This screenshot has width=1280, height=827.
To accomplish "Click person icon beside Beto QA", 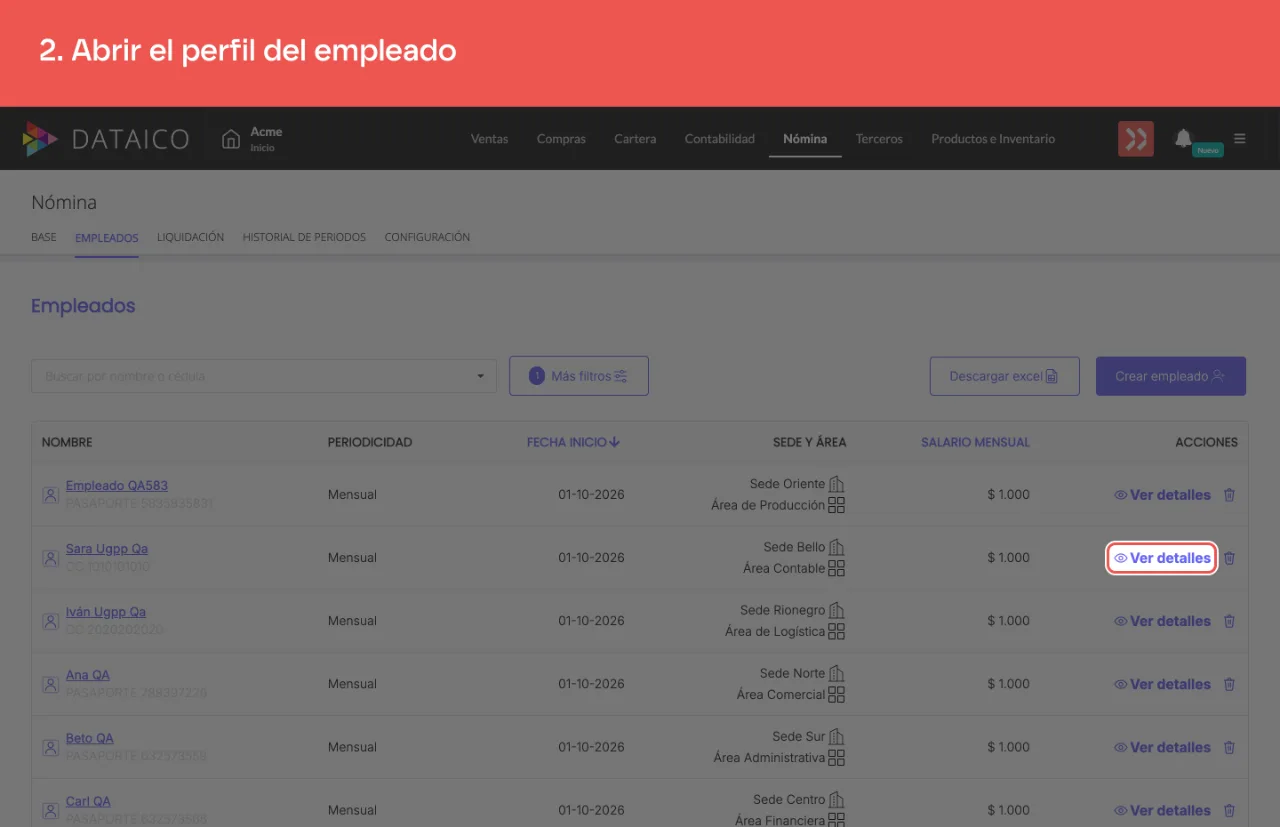I will (x=50, y=747).
